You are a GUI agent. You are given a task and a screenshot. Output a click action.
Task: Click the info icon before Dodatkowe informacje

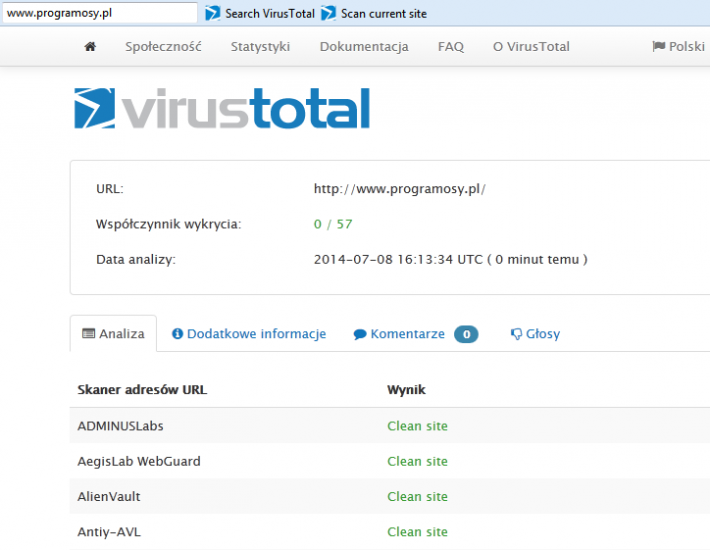[x=177, y=334]
